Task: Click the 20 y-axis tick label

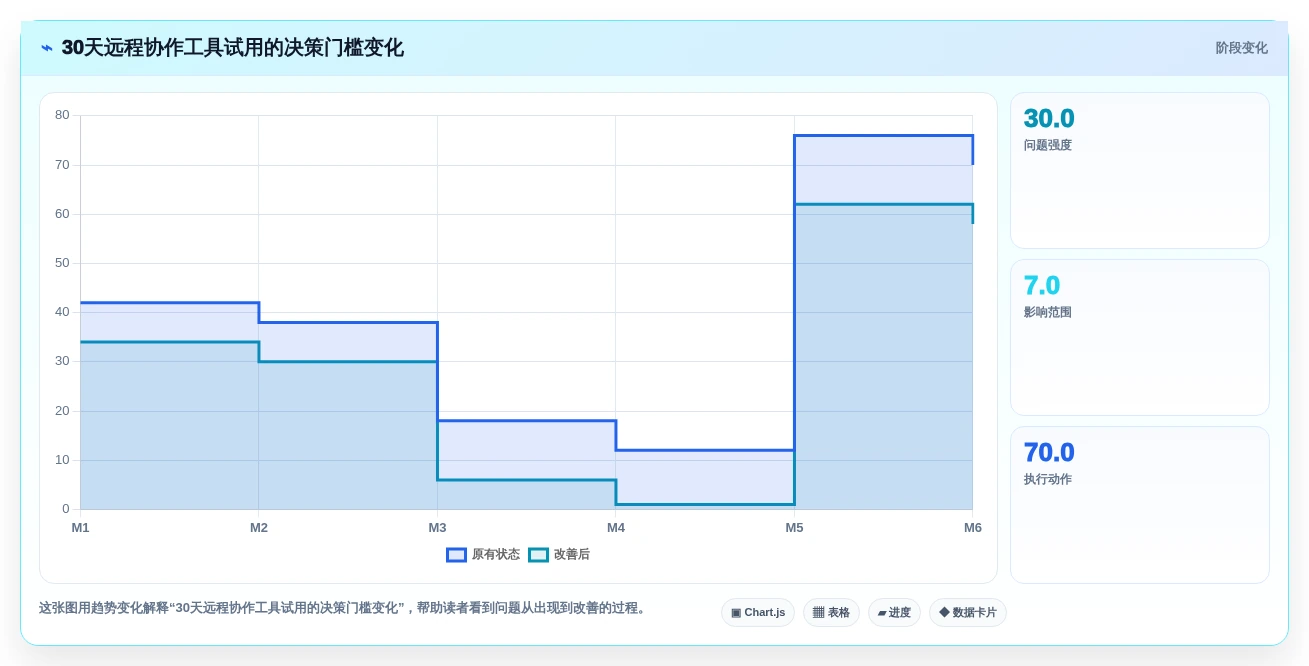Action: tap(62, 411)
